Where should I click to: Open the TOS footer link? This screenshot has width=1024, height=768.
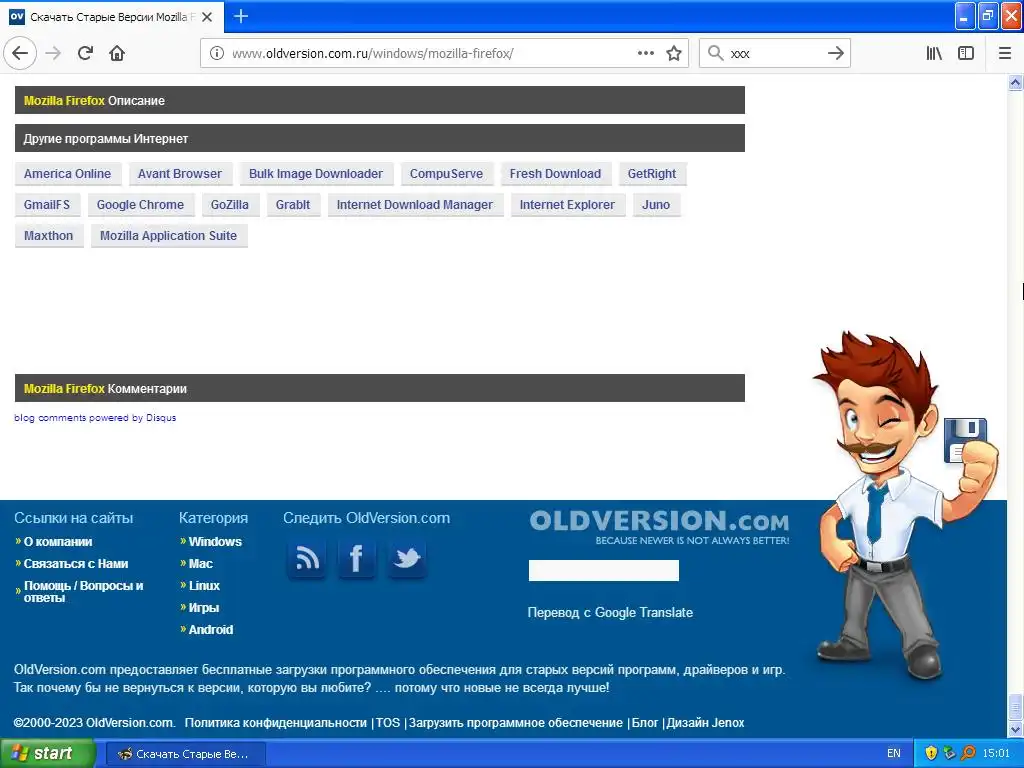click(x=388, y=722)
